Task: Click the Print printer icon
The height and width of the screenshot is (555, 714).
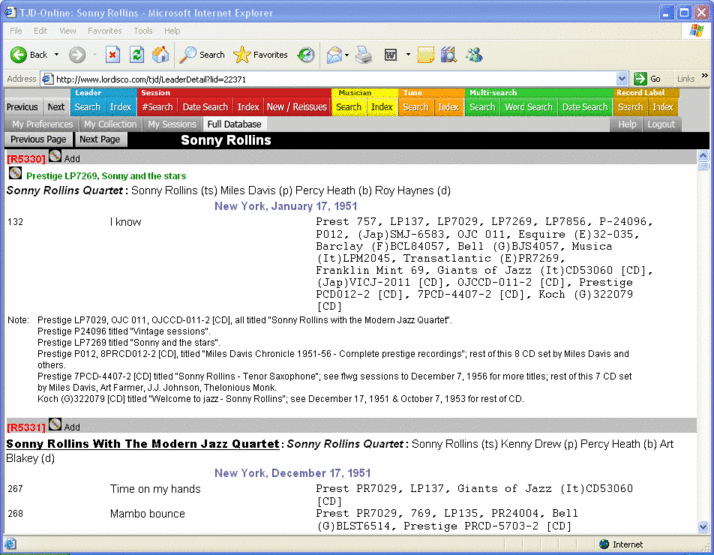Action: point(364,55)
